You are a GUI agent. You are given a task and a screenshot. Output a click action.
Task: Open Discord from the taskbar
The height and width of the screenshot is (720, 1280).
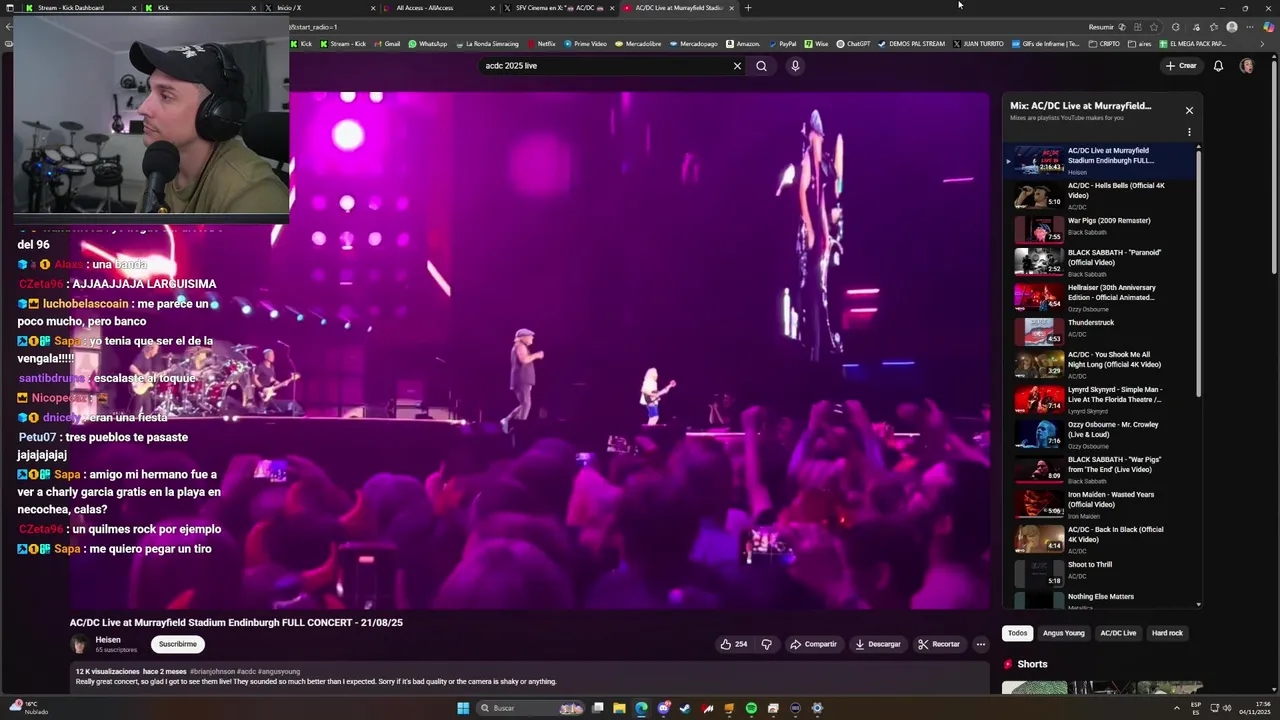(x=663, y=708)
